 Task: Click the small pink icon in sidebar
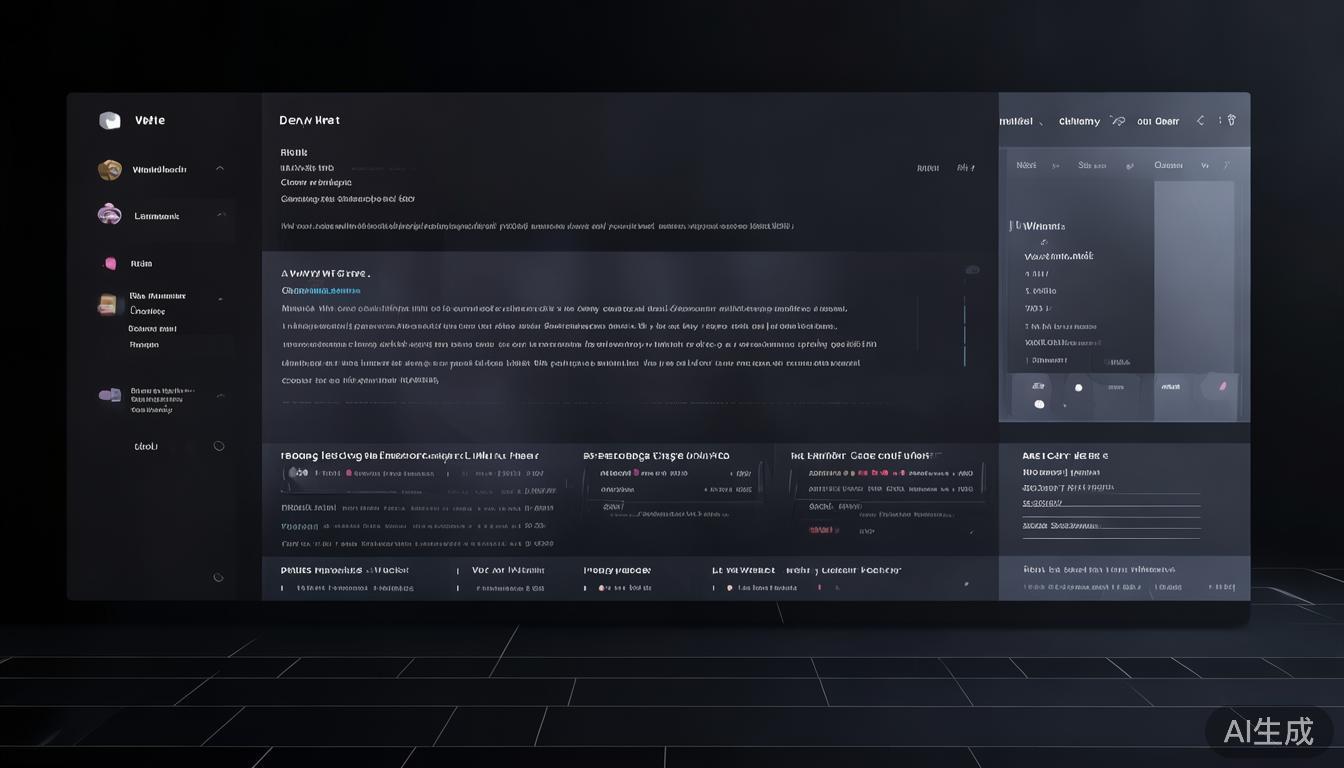pyautogui.click(x=110, y=263)
